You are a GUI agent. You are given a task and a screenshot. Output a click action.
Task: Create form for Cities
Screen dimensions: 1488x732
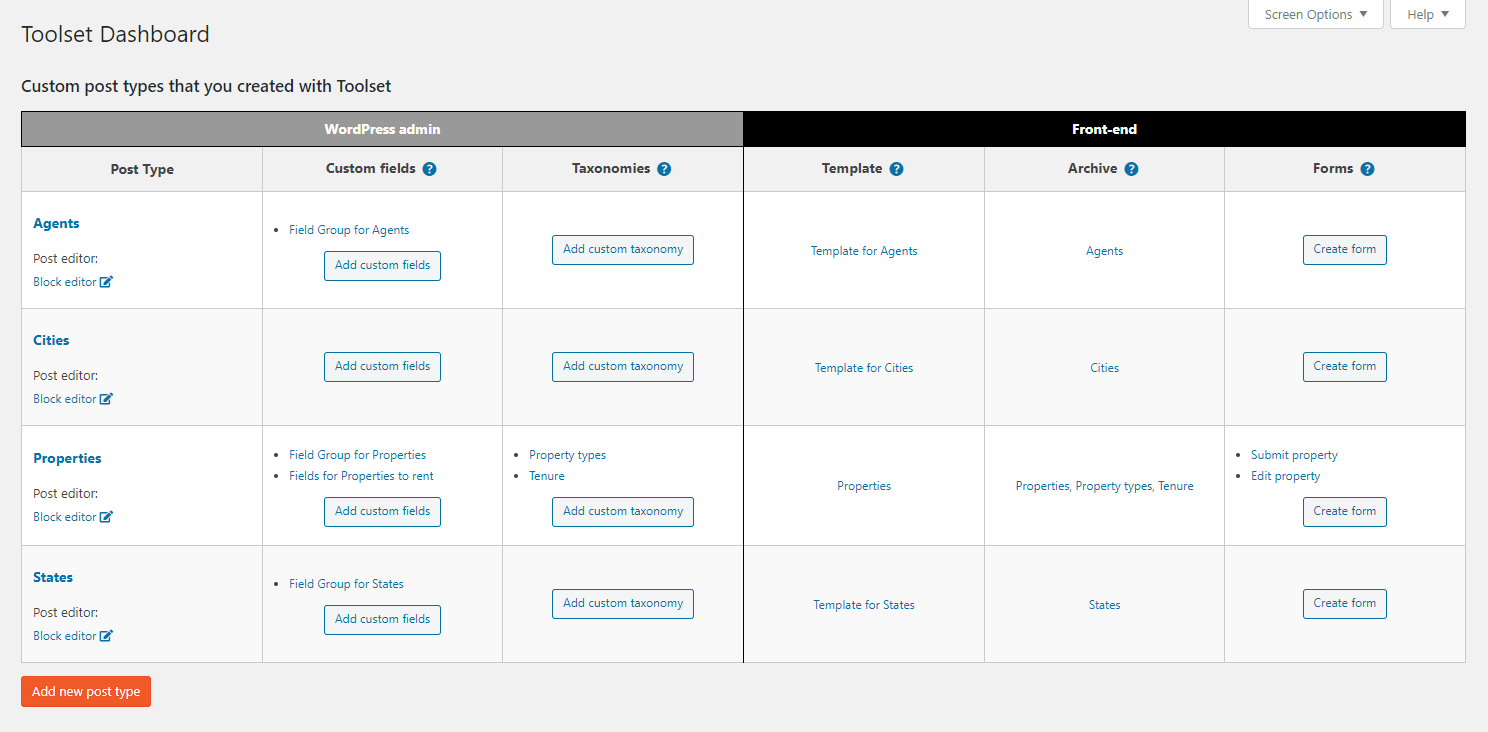pyautogui.click(x=1345, y=367)
